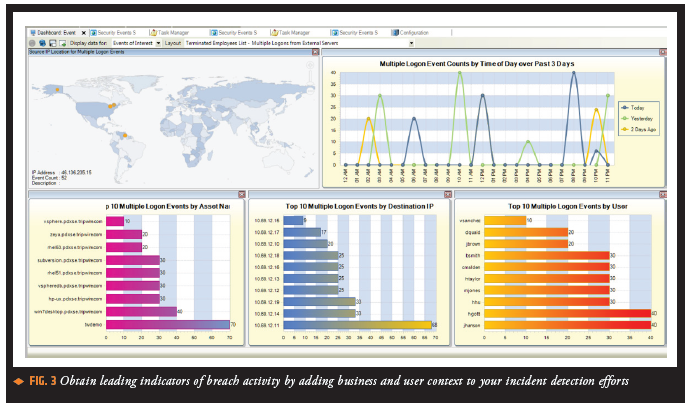Click the 10.69.12.11 destination IP bar
This screenshot has height=409, width=691.
(x=357, y=325)
